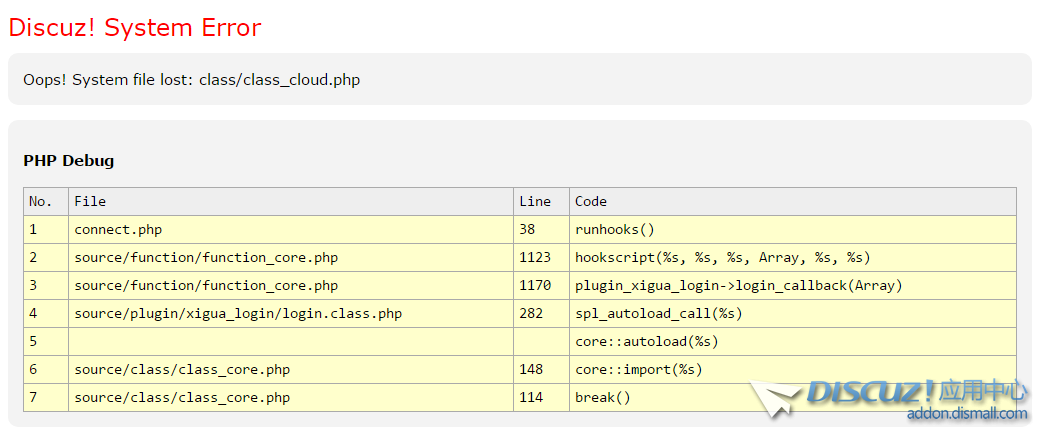Click row number '1' cell
Viewport: 1046px width, 439px height.
coord(46,230)
